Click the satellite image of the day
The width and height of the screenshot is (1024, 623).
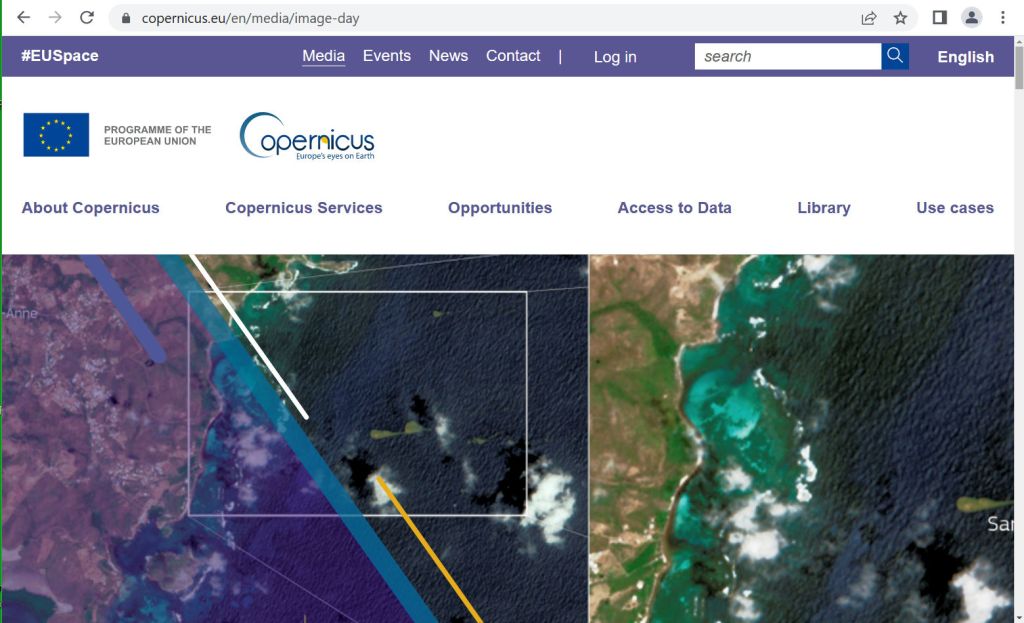(510, 440)
